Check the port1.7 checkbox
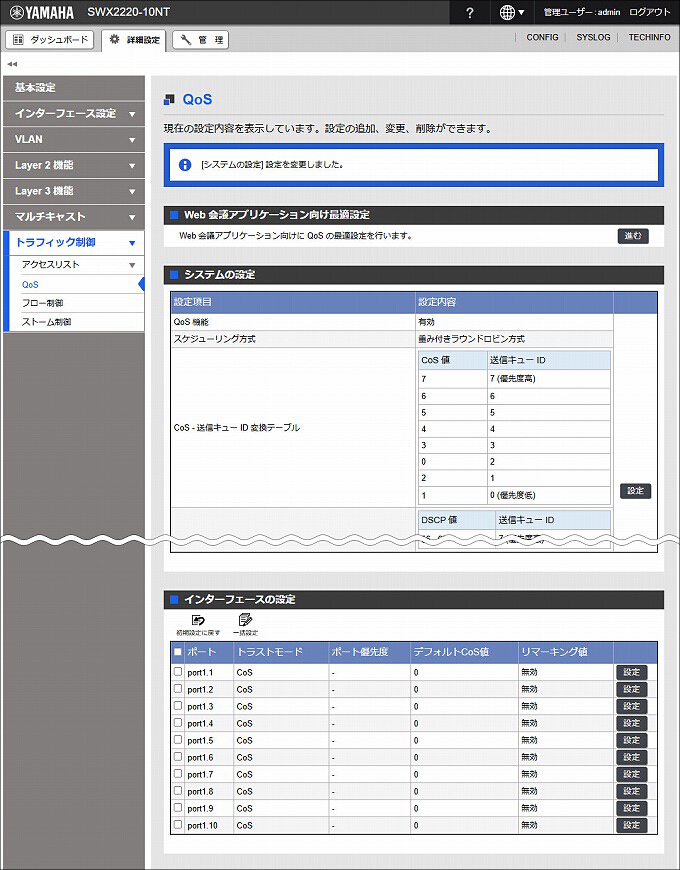Screen dimensions: 680x870 (177, 773)
